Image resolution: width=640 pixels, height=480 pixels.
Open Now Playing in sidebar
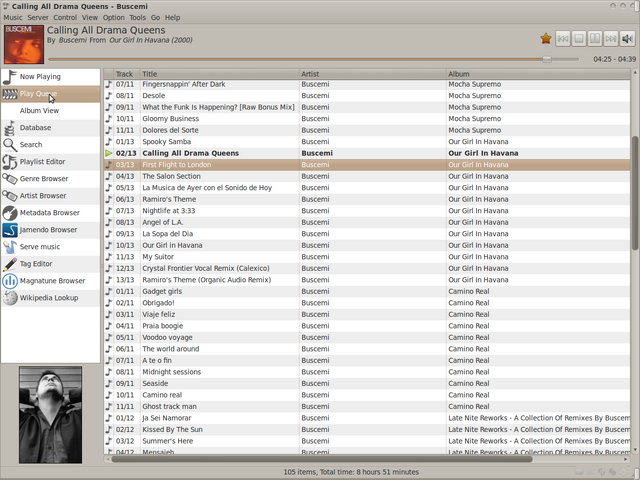51,77
